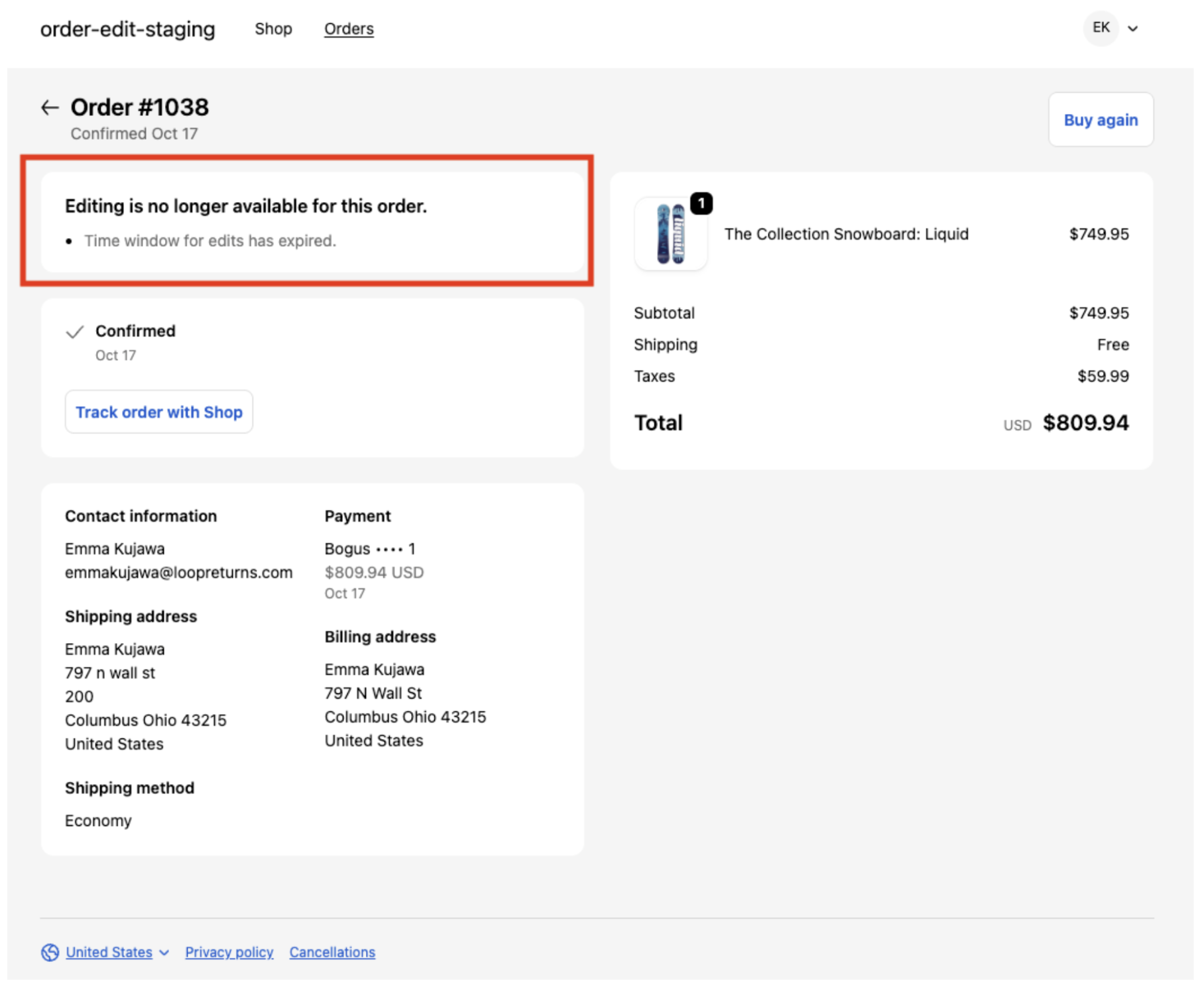Click The Collection Snowboard: Liquid title
Screen dimensions: 1204x989
click(x=846, y=234)
